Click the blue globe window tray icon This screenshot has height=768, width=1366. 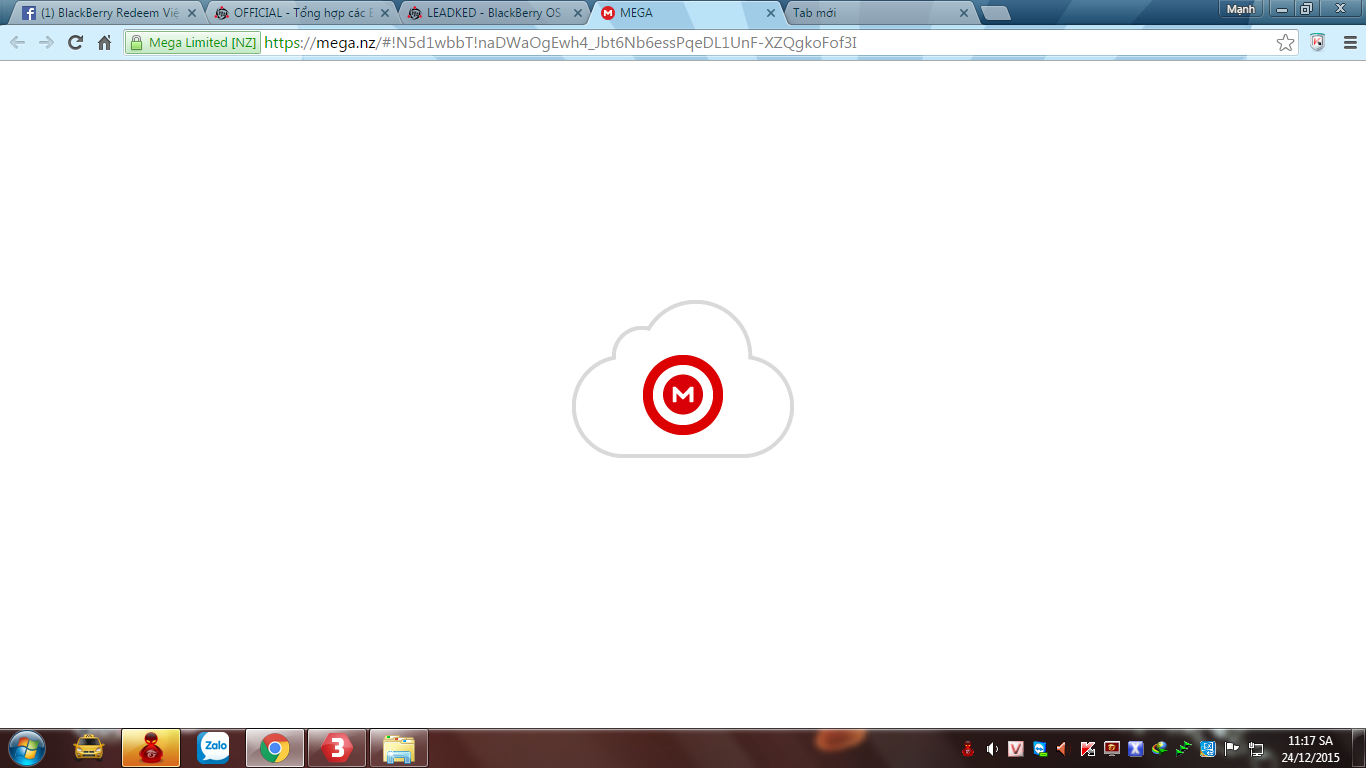[1208, 748]
